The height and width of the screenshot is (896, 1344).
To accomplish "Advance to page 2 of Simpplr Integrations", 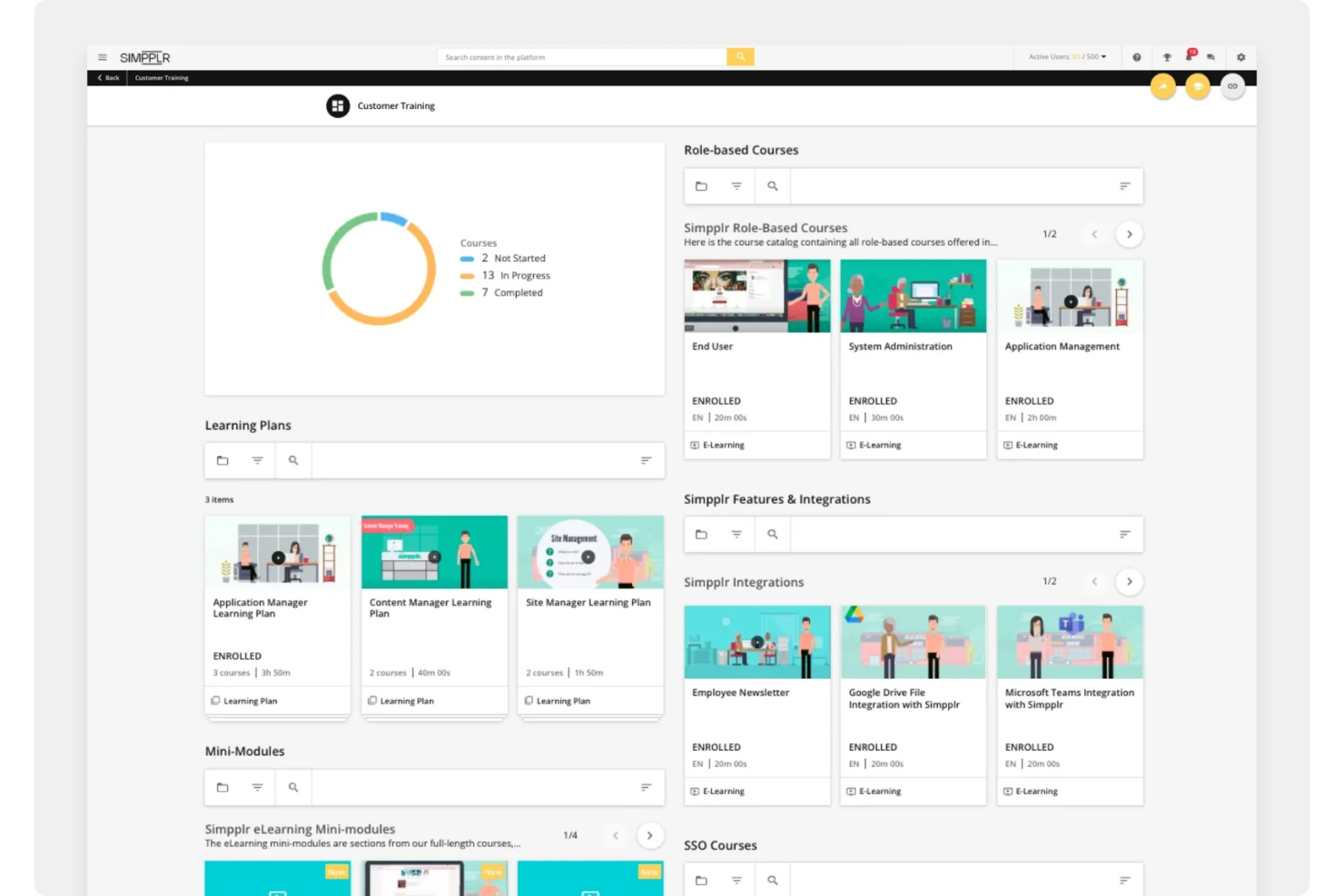I will tap(1129, 581).
